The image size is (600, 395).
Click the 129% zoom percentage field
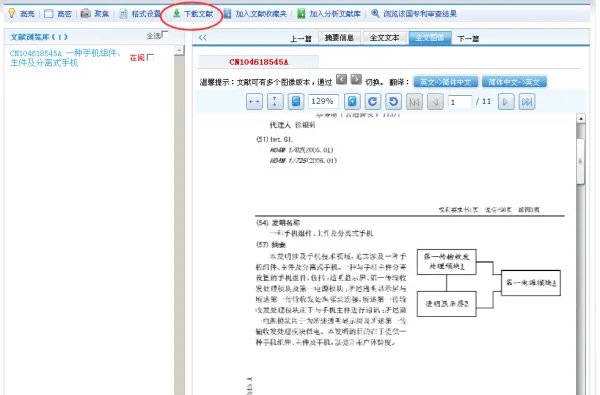[323, 101]
